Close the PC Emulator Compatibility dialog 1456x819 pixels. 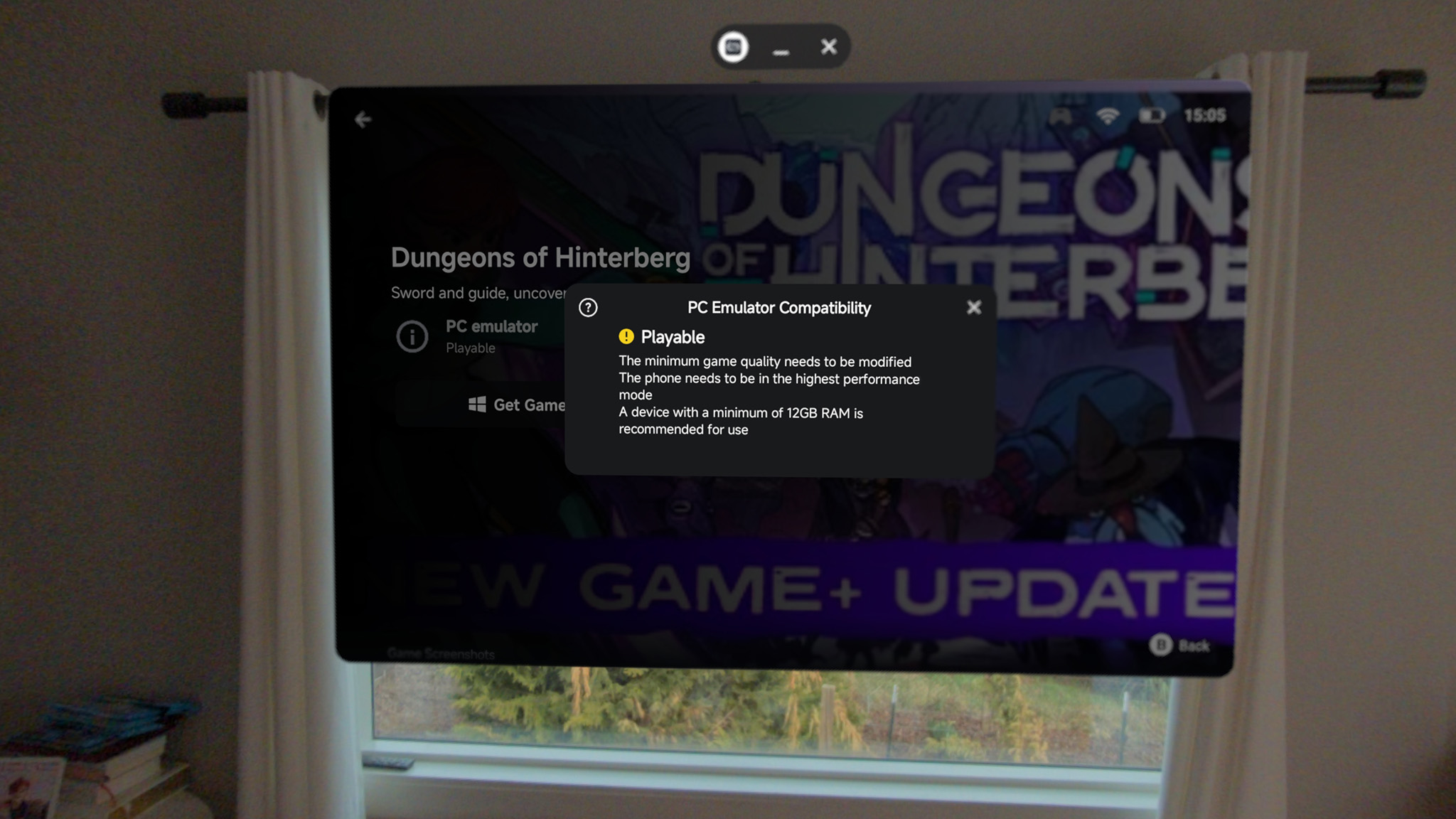[x=973, y=307]
